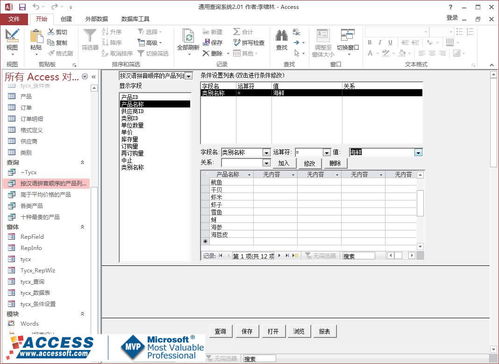Click the Paste icon in the ribbon
The image size is (499, 364).
(36, 36)
